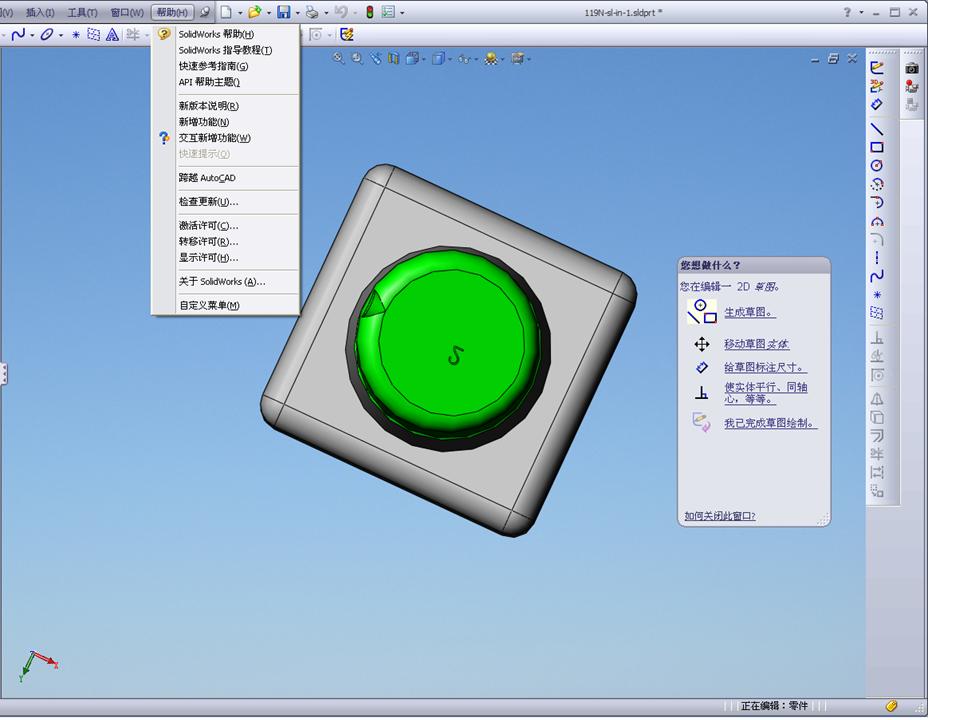Choose 跨越 AutoCAD menu entry
Image resolution: width=960 pixels, height=720 pixels.
(x=225, y=178)
